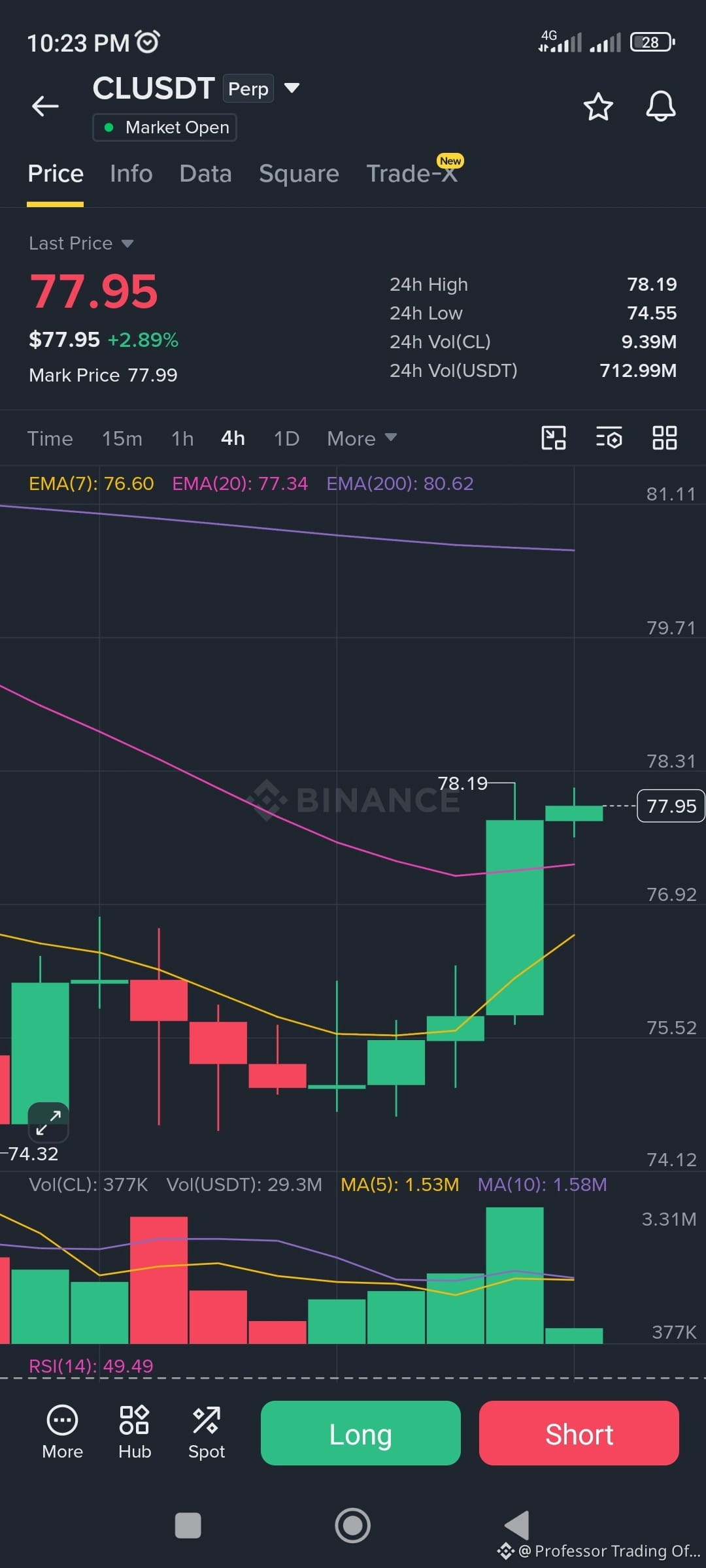Open price alerts bell icon

(x=660, y=106)
